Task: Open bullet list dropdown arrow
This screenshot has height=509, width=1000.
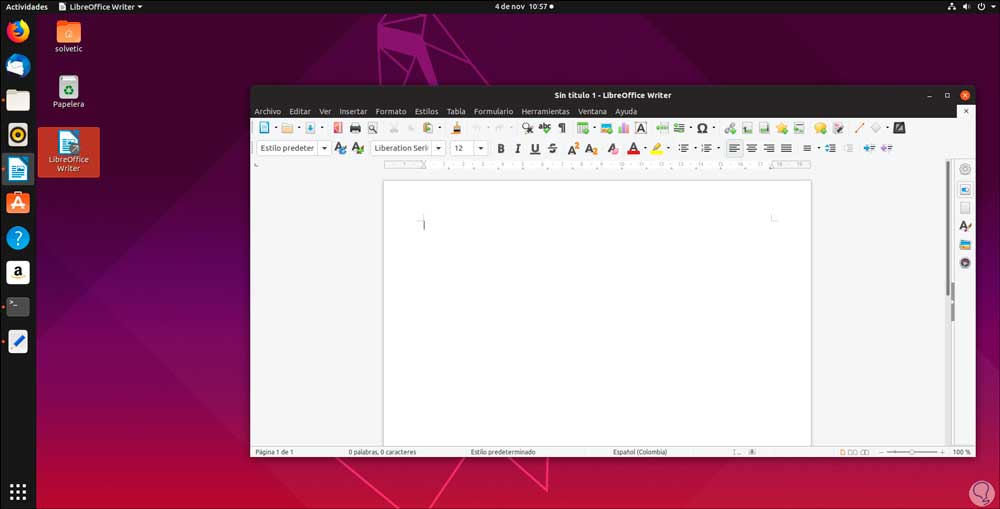Action: click(x=695, y=149)
